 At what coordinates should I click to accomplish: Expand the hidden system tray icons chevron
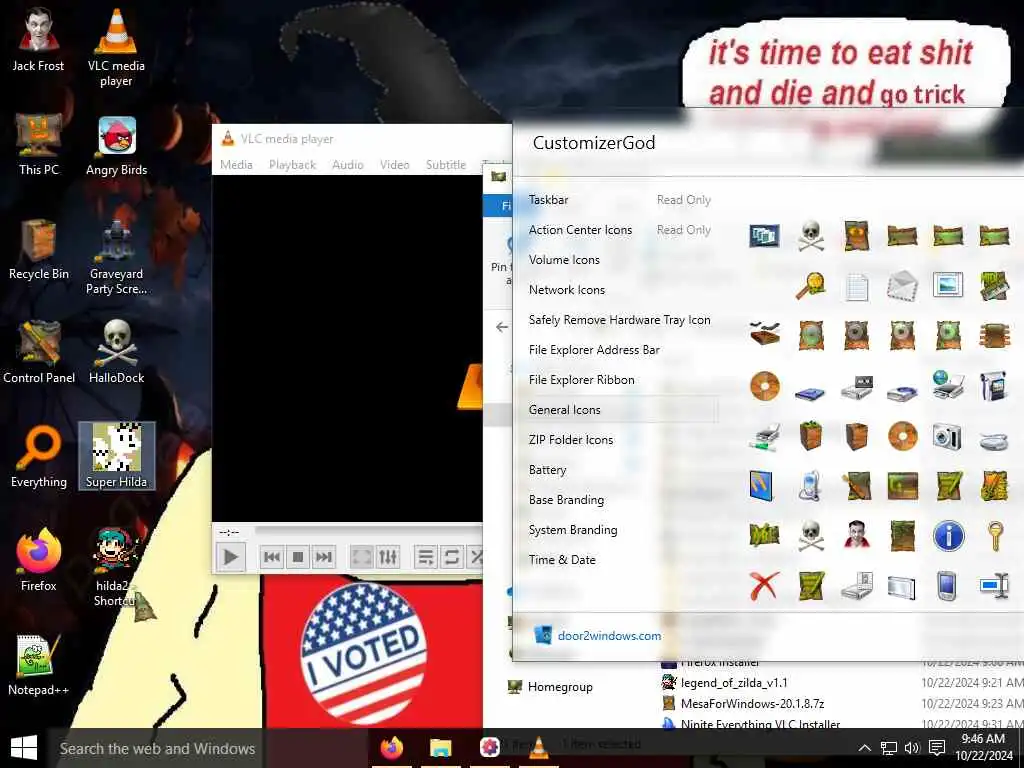(864, 748)
